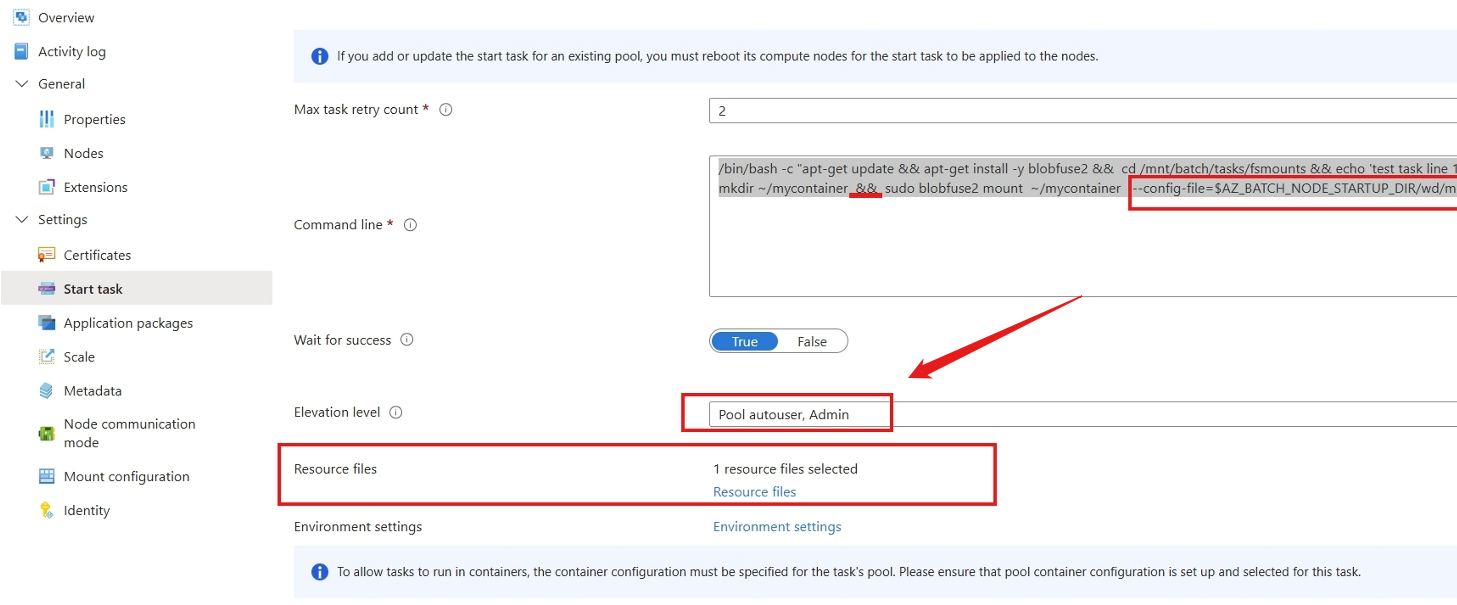
Task: Click the Certificates icon
Action: pos(47,255)
